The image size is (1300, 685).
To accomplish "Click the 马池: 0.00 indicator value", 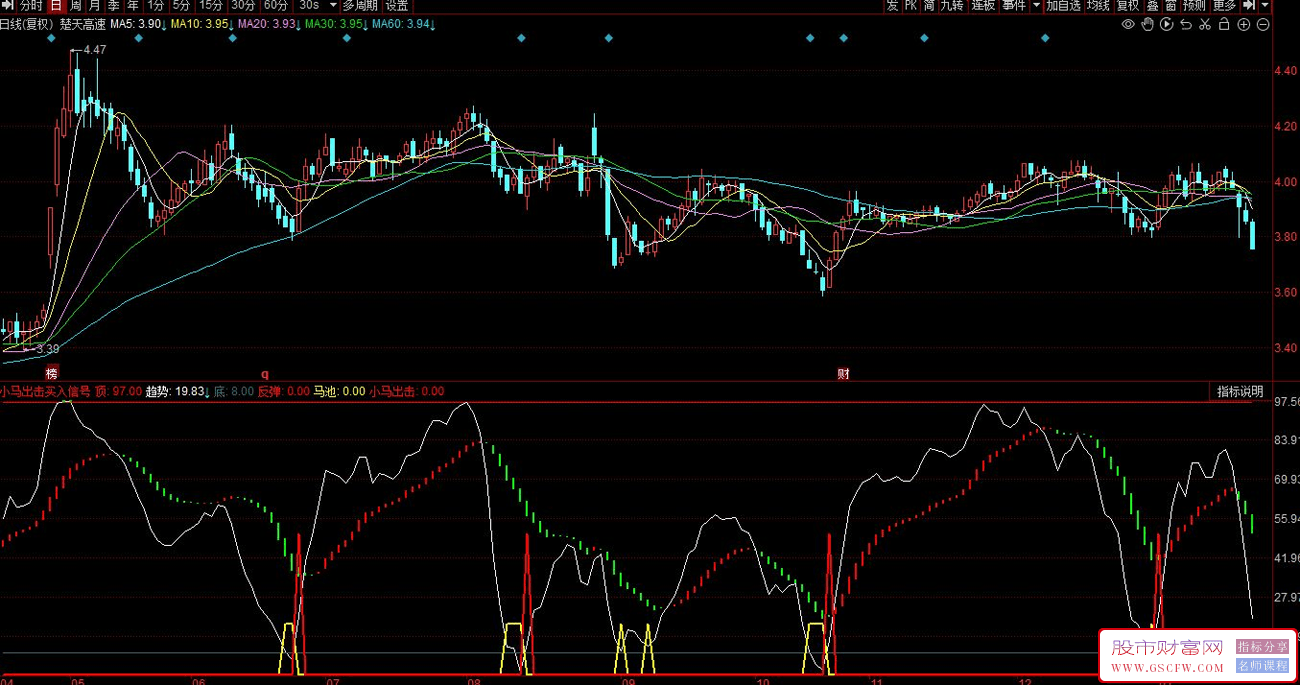I will pos(340,391).
